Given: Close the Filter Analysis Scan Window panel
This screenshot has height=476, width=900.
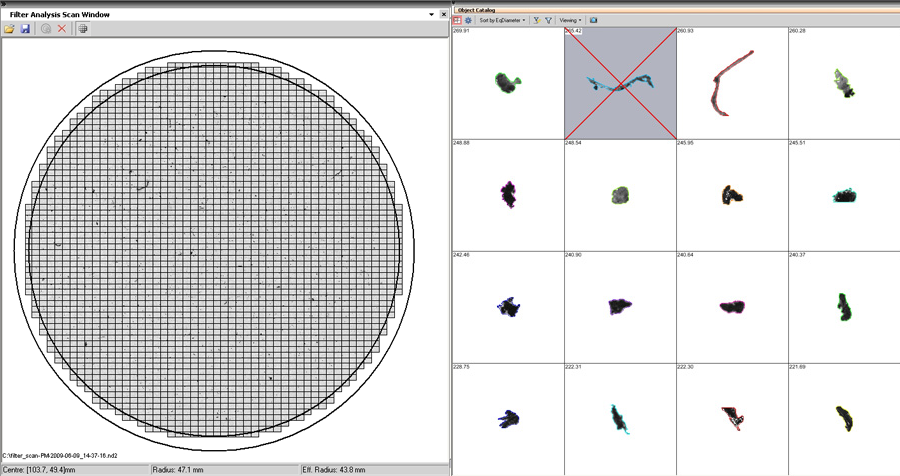Looking at the screenshot, I should tap(443, 15).
